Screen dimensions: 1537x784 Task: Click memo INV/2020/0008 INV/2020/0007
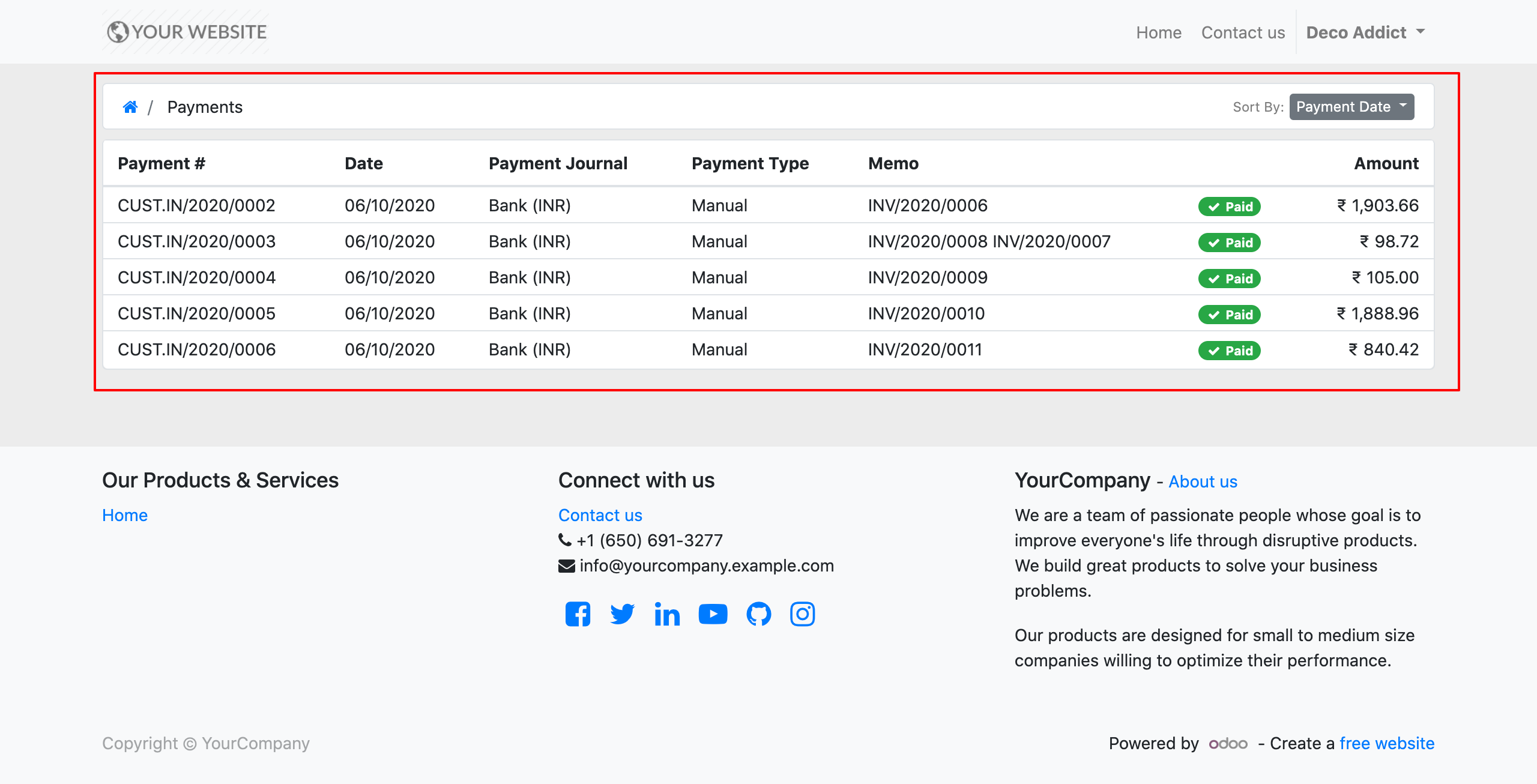pos(989,241)
